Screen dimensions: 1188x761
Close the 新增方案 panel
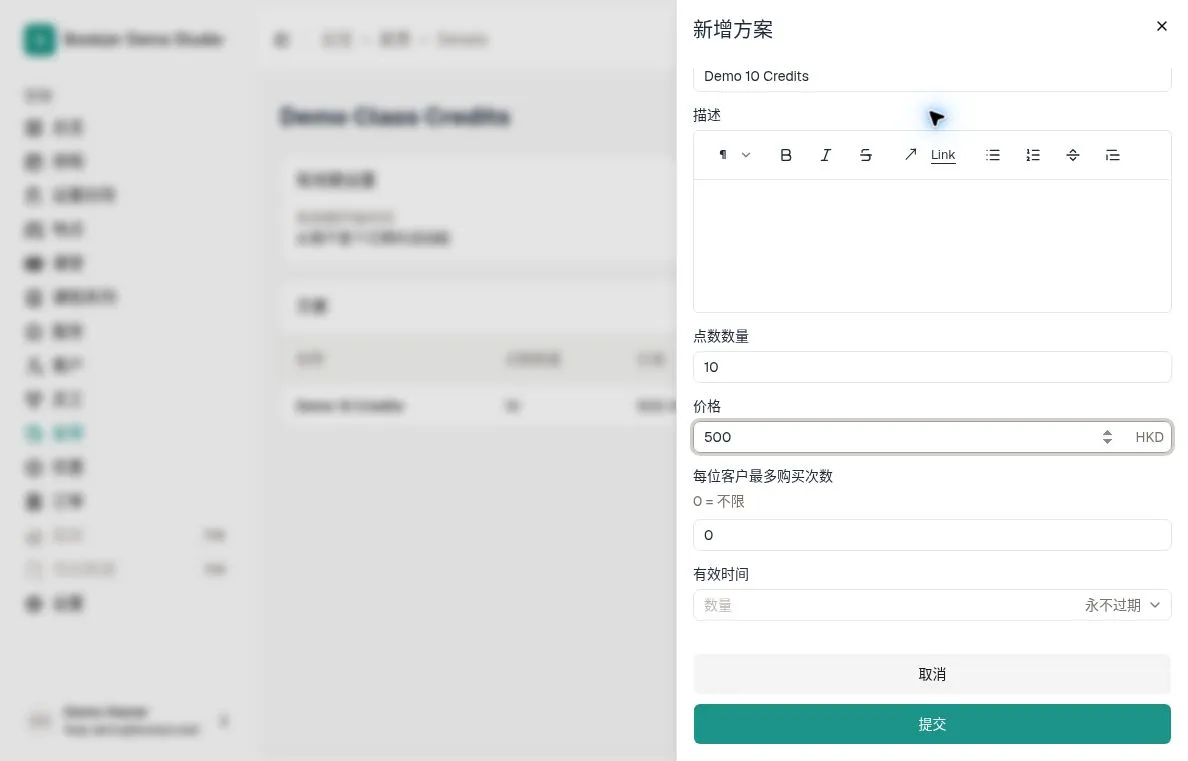(x=1161, y=27)
